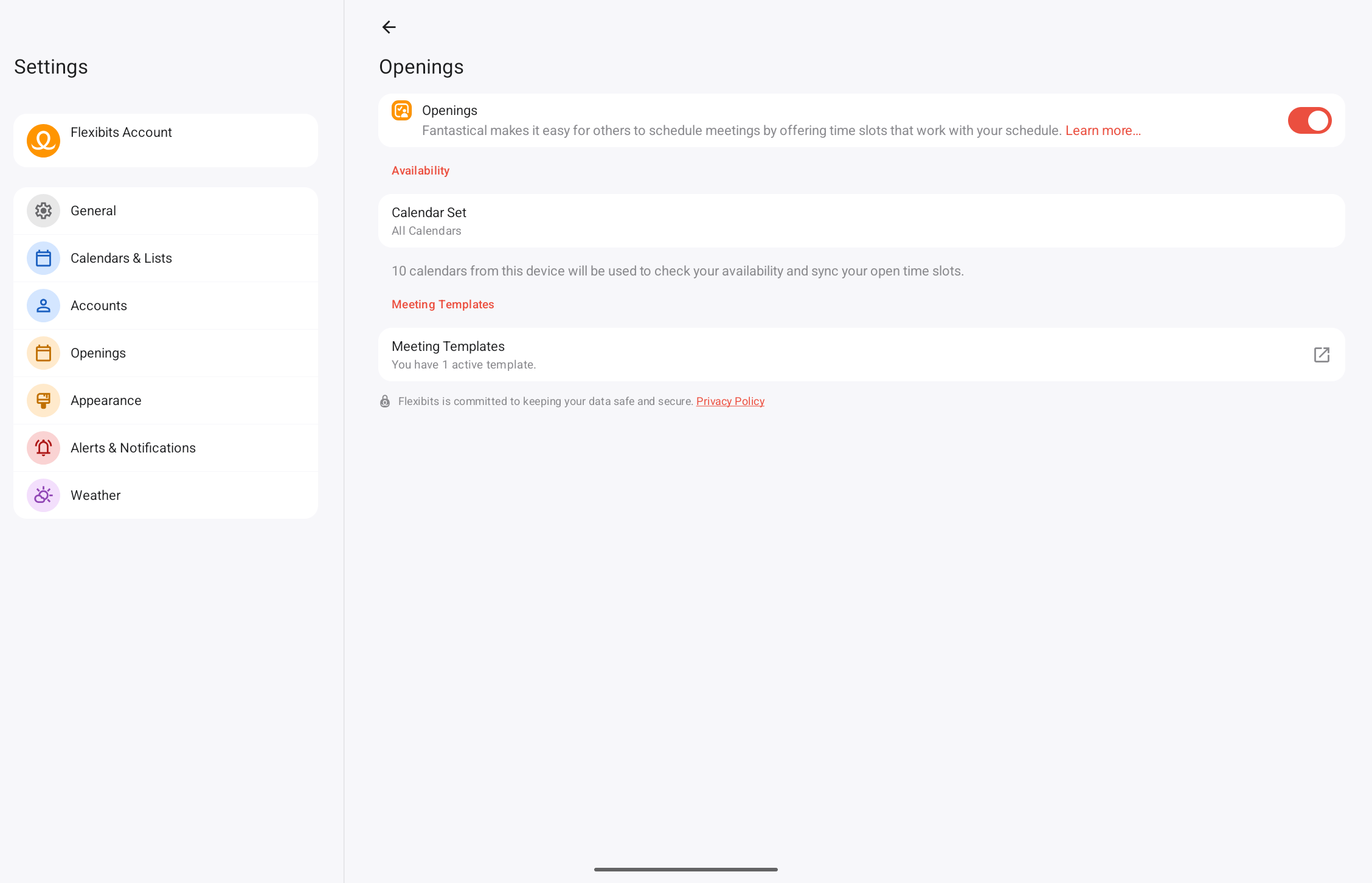Click the Openings sidebar calendar icon
This screenshot has width=1372, height=883.
[x=43, y=353]
